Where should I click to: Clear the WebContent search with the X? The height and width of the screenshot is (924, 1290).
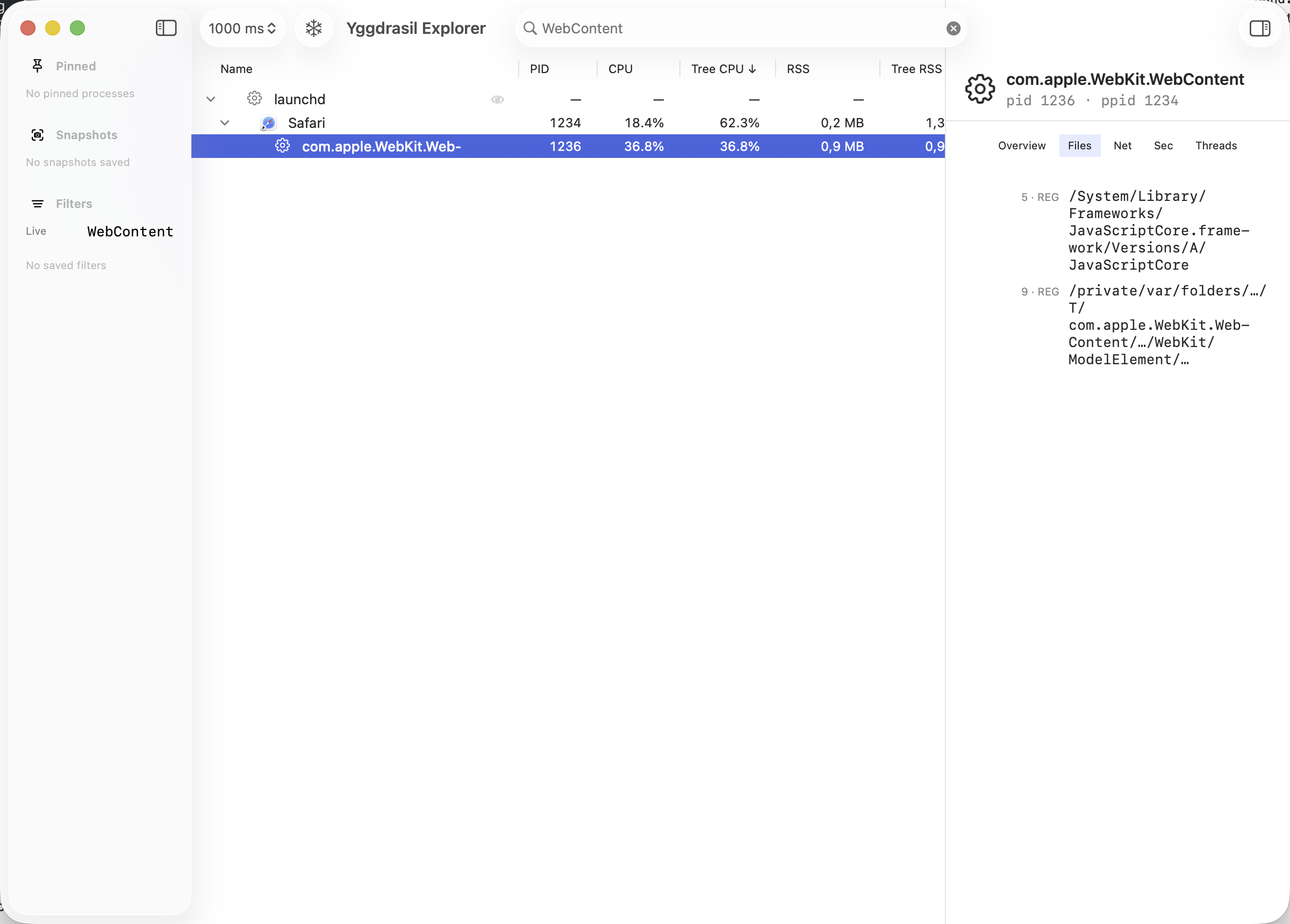954,28
